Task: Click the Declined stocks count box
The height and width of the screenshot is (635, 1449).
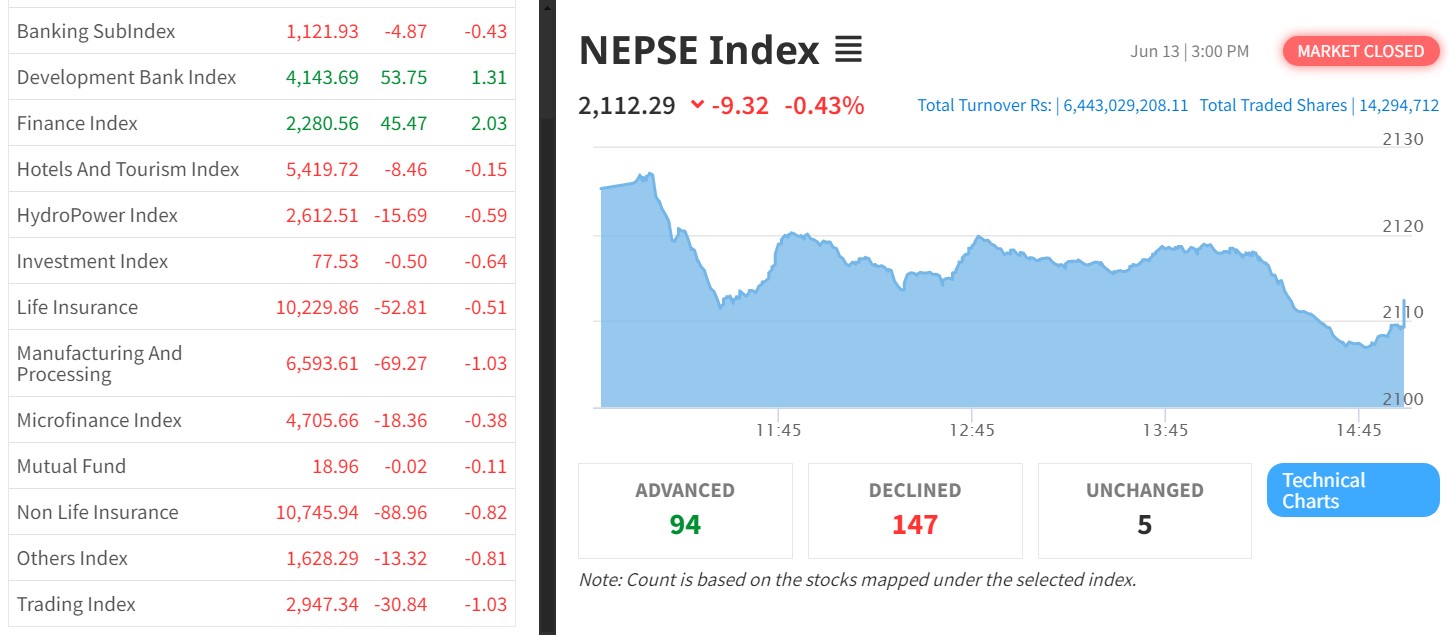Action: pos(915,510)
